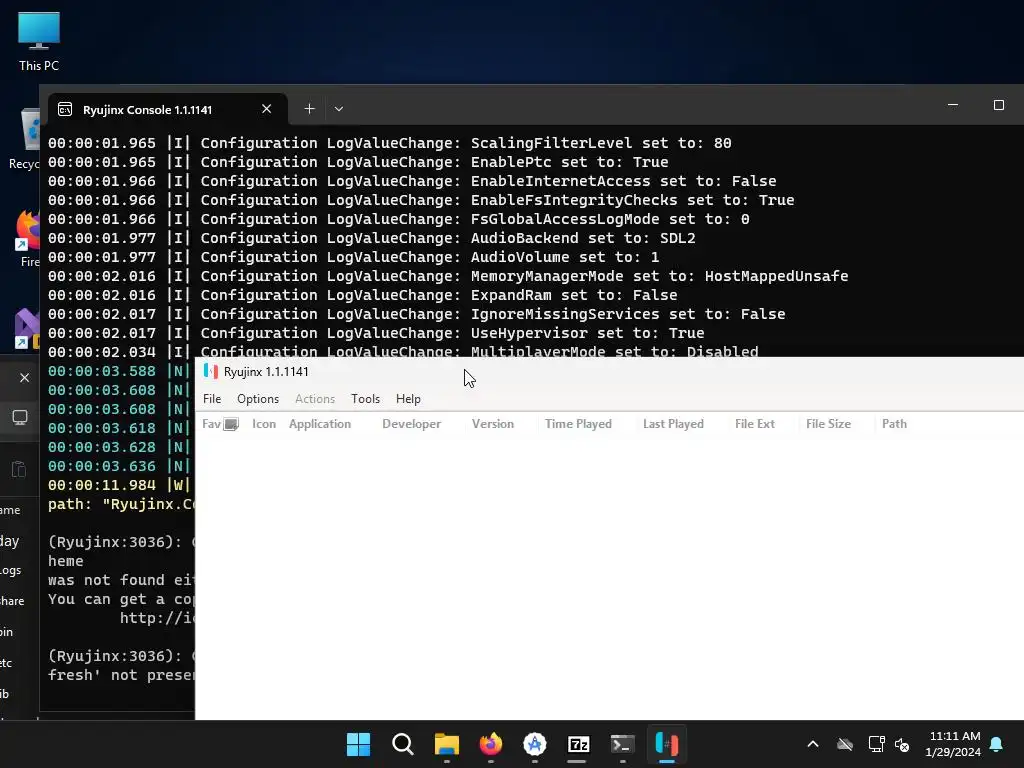The image size is (1024, 768).
Task: Switch to Terminal in the taskbar
Action: 622,744
